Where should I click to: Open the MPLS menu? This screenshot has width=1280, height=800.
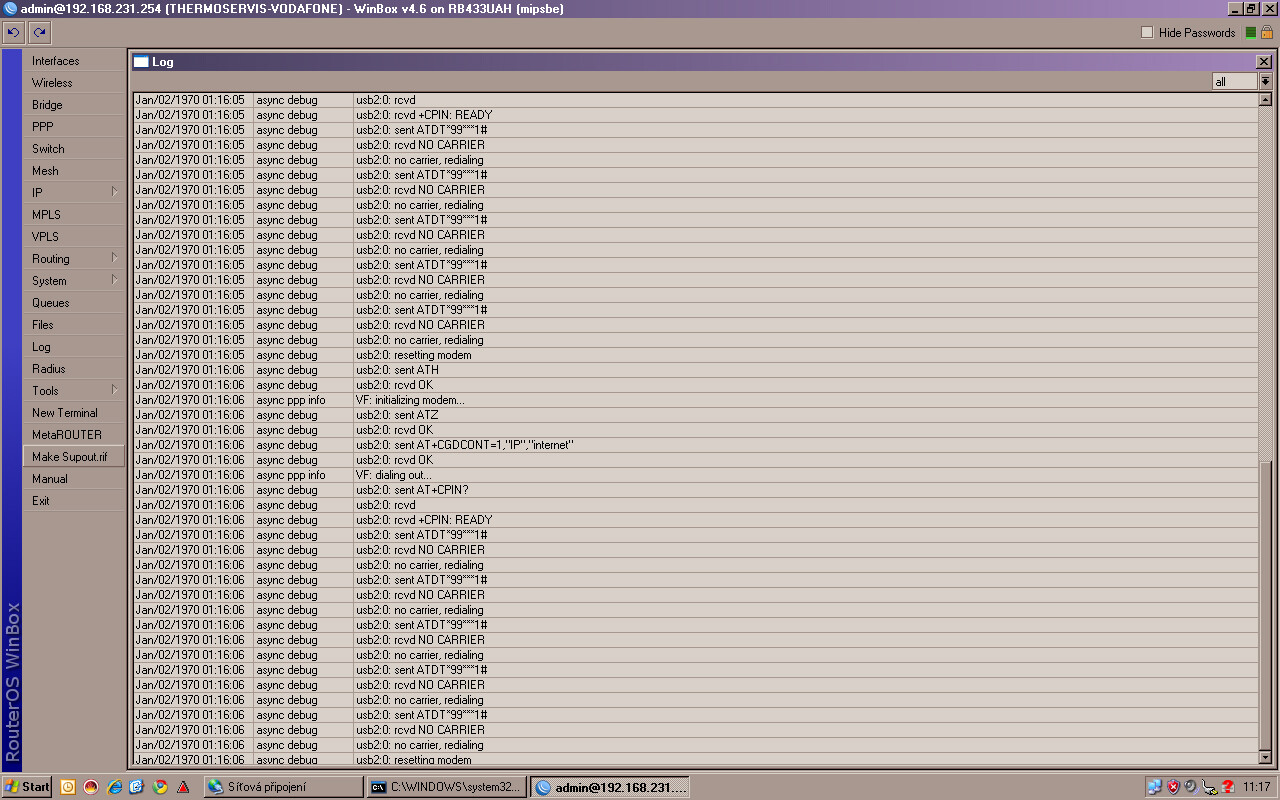tap(74, 215)
